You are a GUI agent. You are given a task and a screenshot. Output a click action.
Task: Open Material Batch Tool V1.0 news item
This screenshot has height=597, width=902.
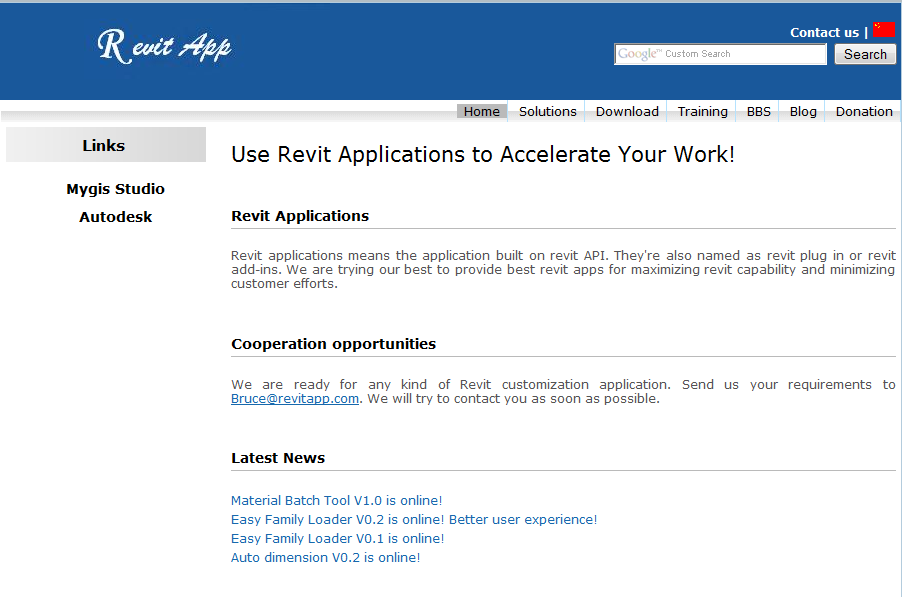[336, 500]
